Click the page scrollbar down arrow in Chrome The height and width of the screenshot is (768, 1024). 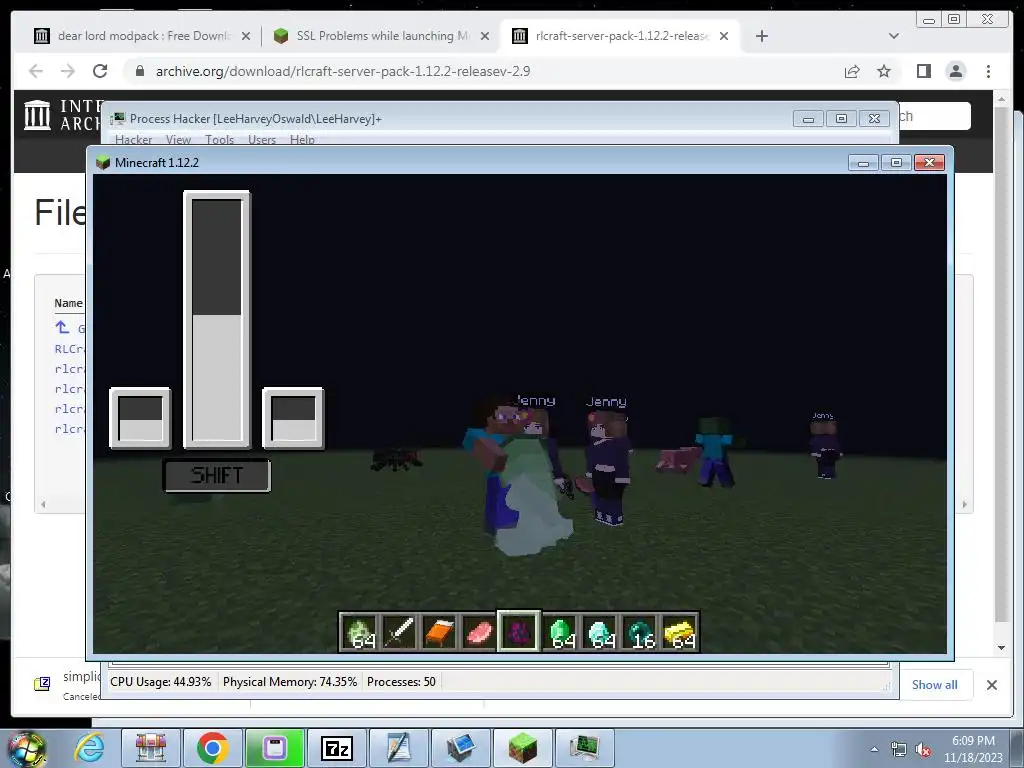click(1001, 648)
